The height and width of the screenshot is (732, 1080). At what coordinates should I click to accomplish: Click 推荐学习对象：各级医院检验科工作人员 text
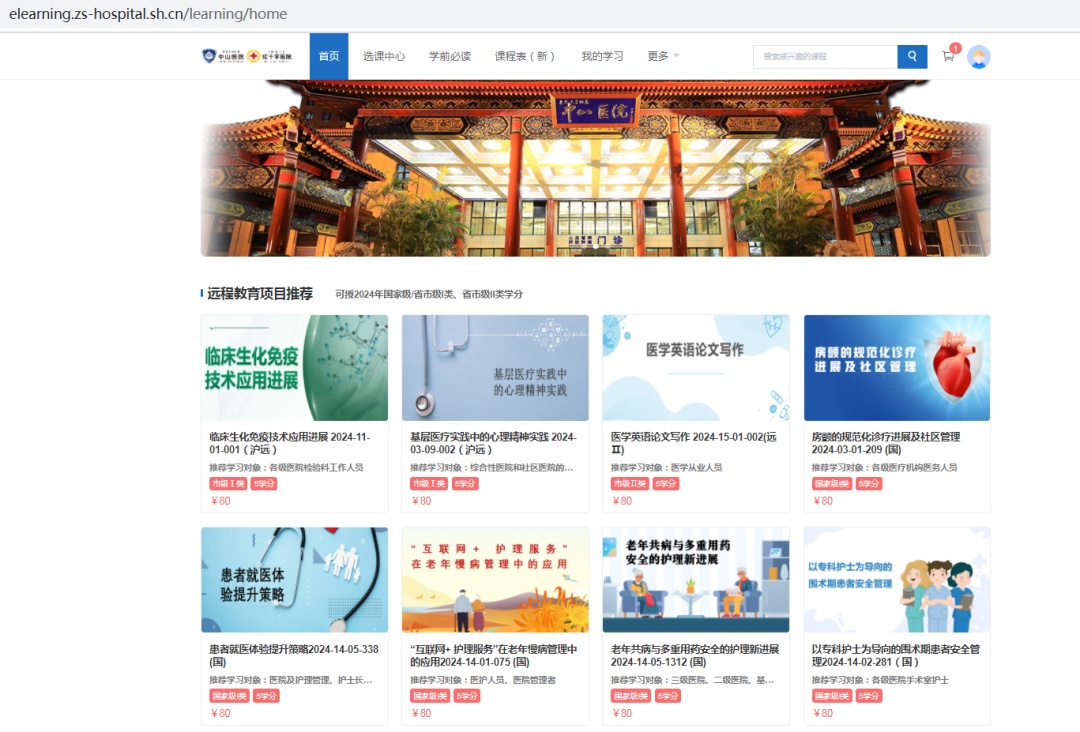(286, 467)
